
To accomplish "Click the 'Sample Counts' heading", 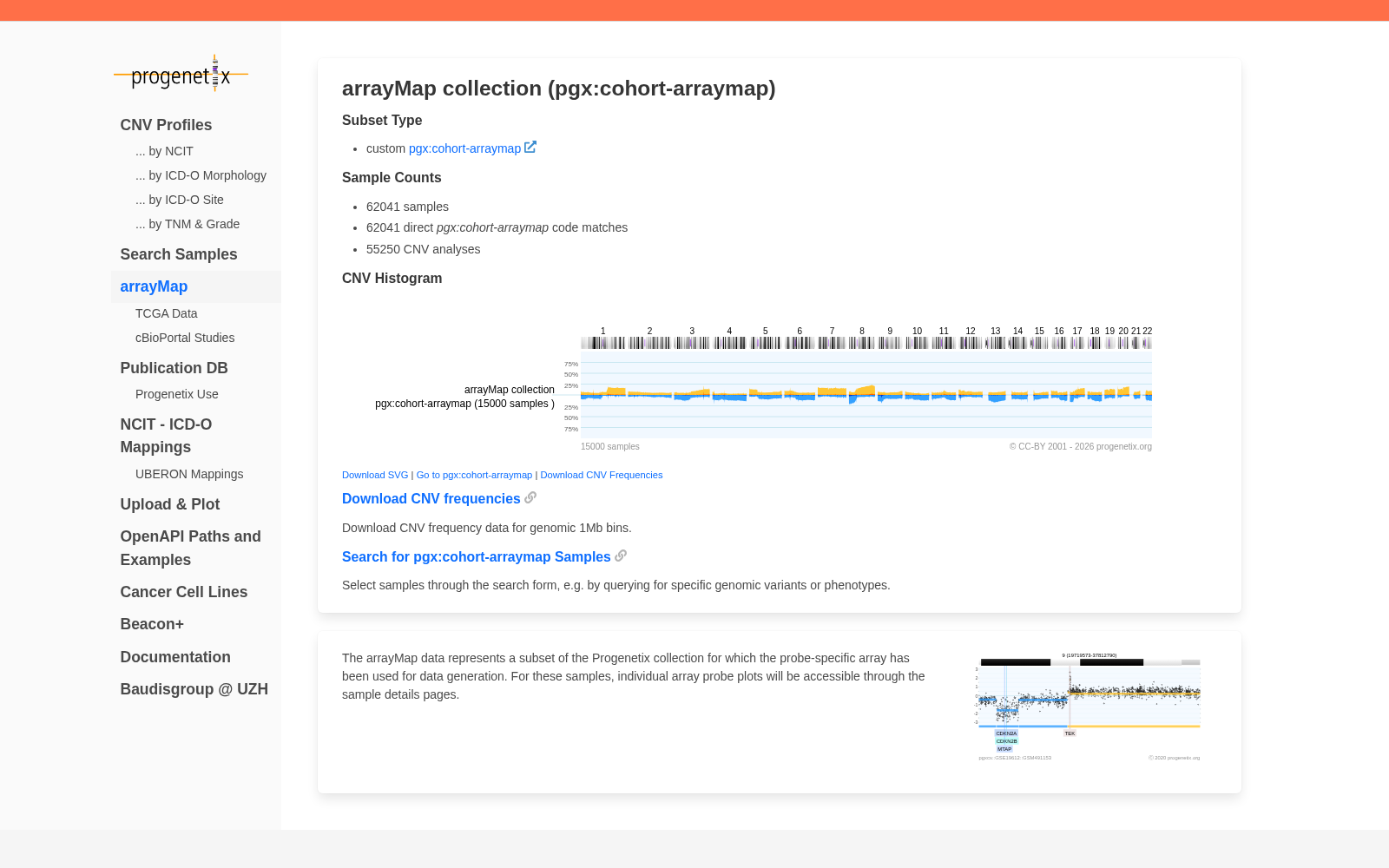I will tap(392, 178).
